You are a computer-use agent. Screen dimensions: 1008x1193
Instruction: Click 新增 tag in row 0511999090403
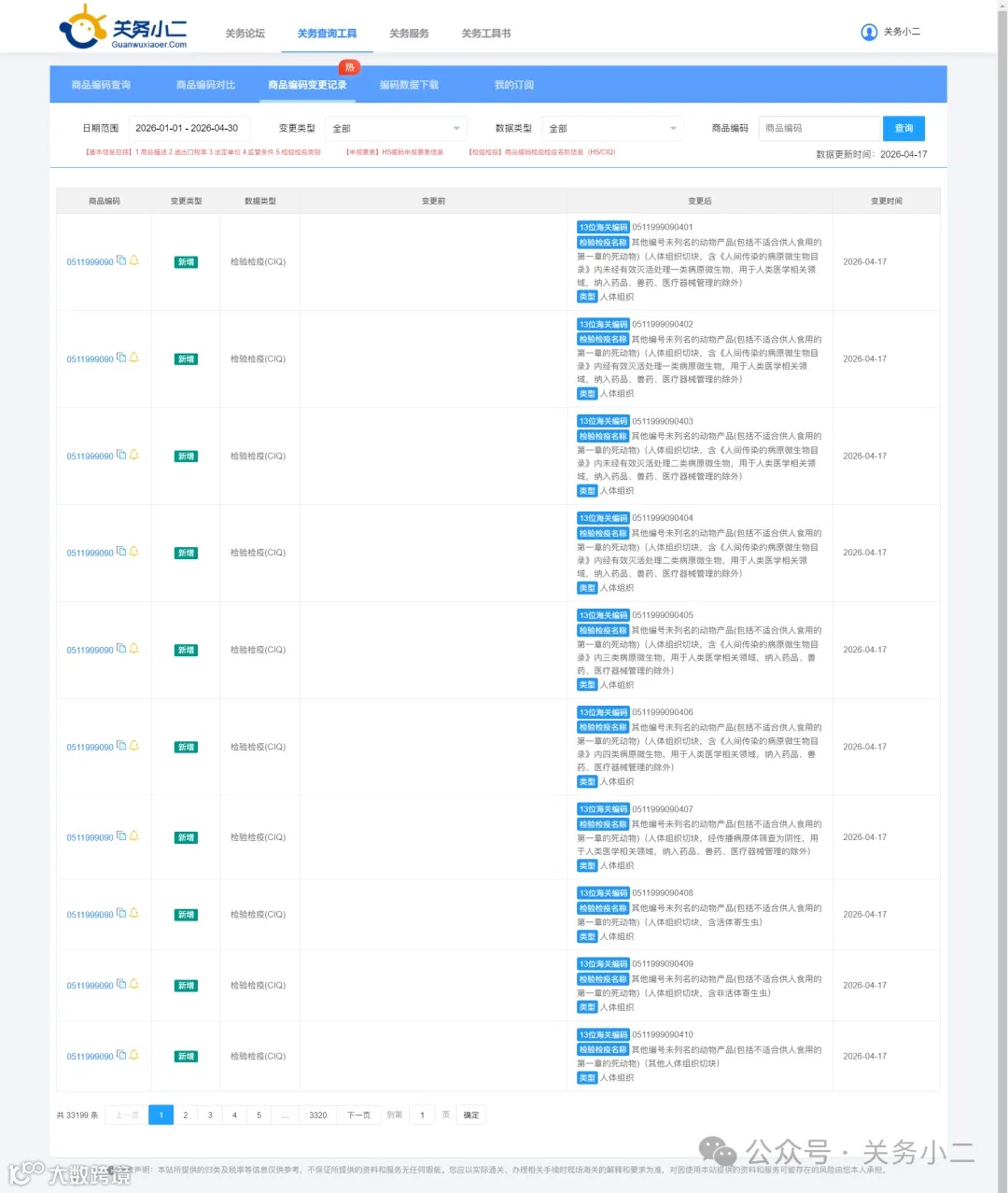tap(186, 456)
